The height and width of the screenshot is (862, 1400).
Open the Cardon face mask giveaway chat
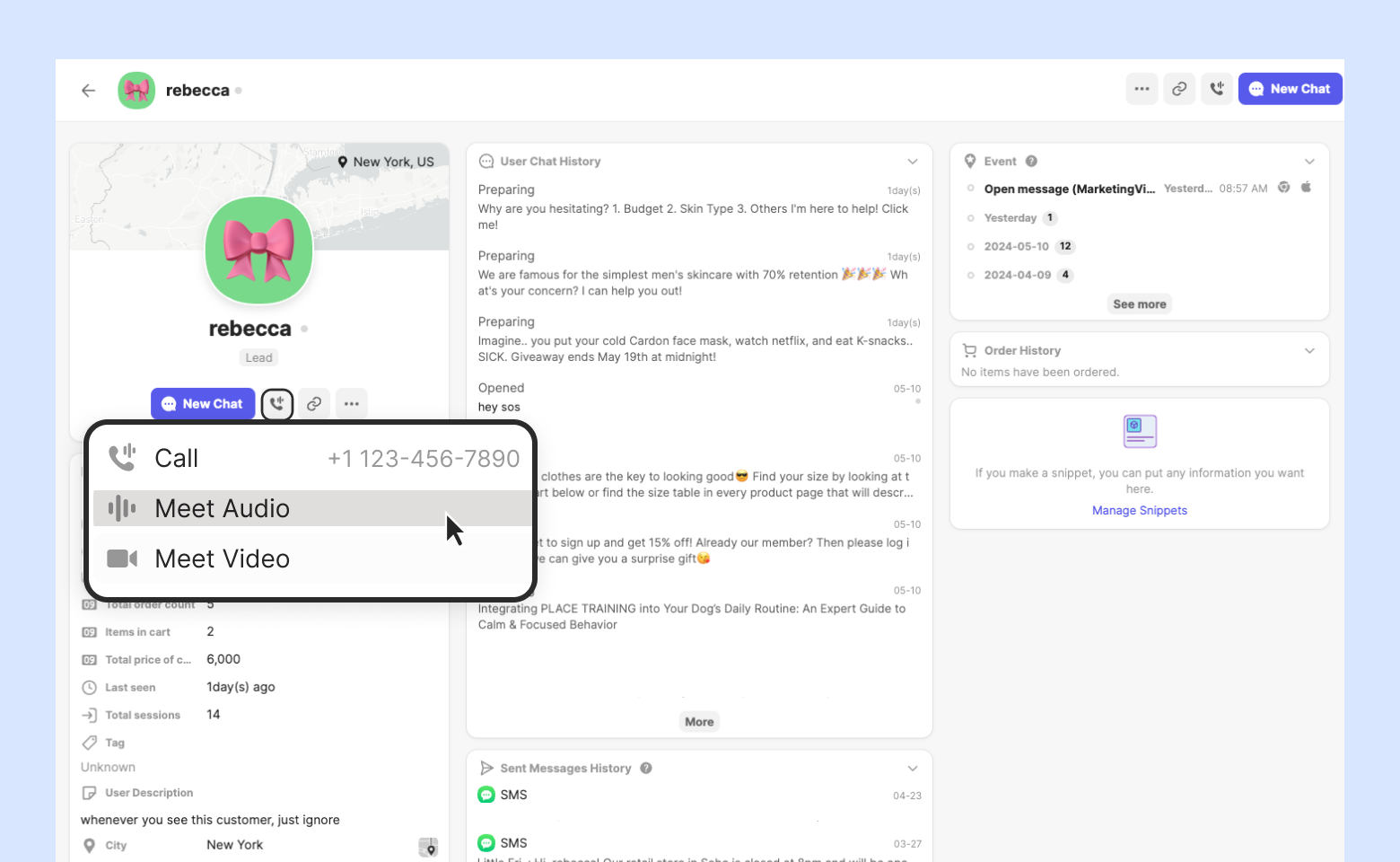(699, 339)
